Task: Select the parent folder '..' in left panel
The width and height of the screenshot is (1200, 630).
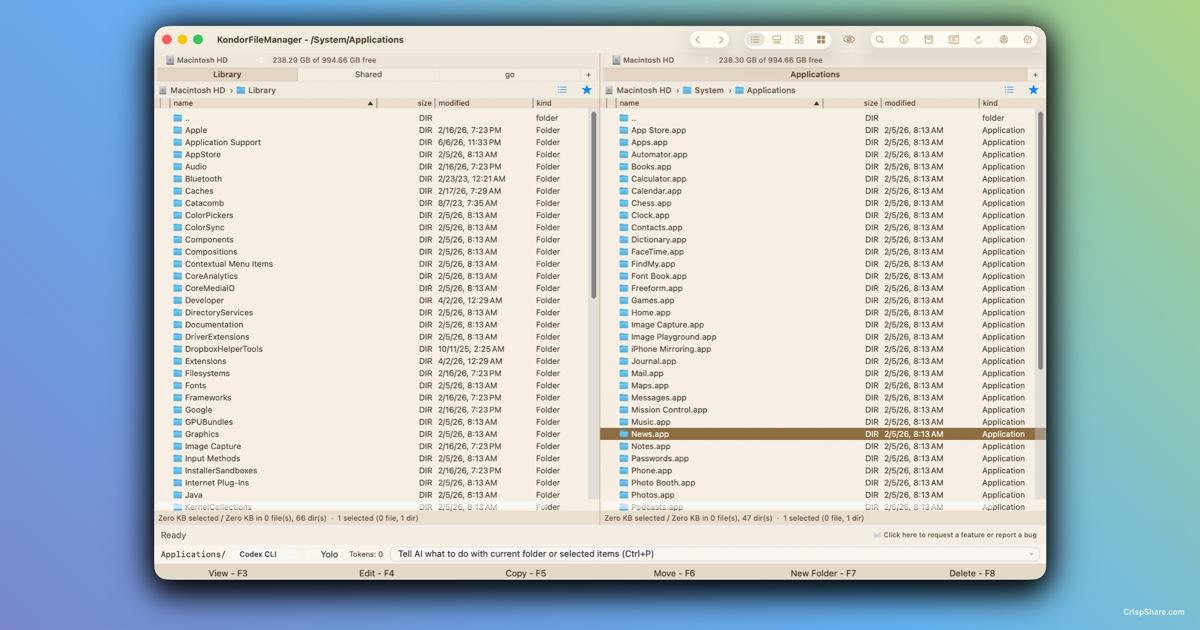Action: coord(374,118)
